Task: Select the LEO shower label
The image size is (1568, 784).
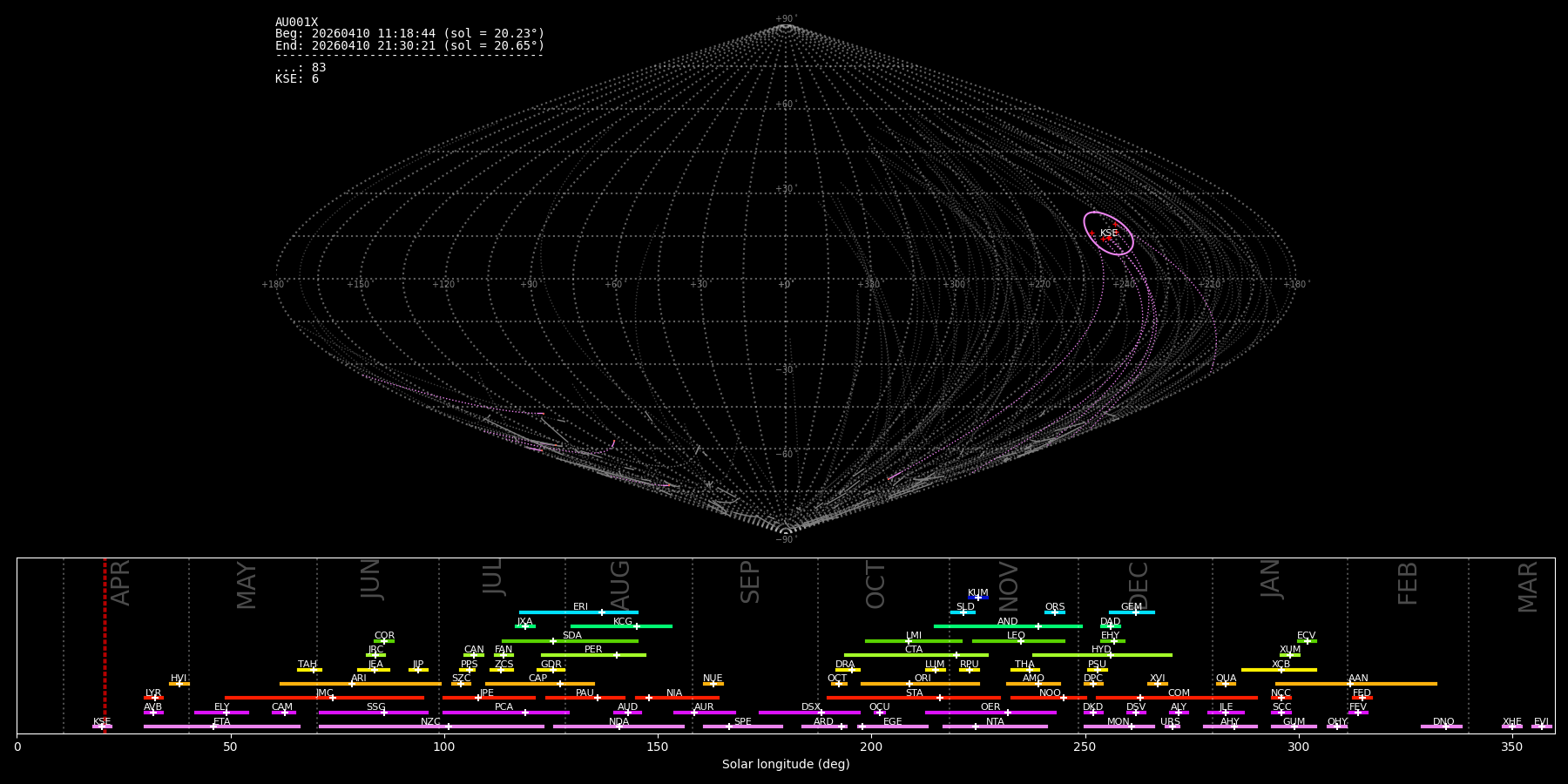Action: tap(1016, 636)
